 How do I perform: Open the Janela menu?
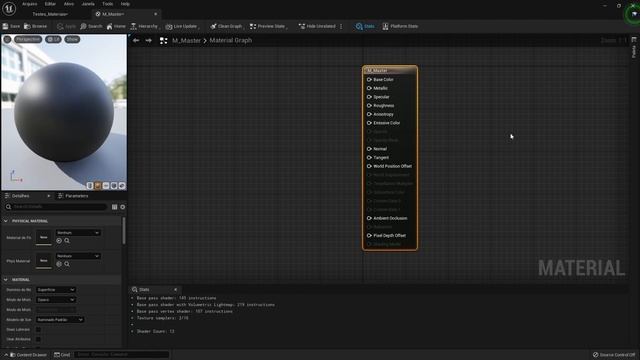pos(88,4)
